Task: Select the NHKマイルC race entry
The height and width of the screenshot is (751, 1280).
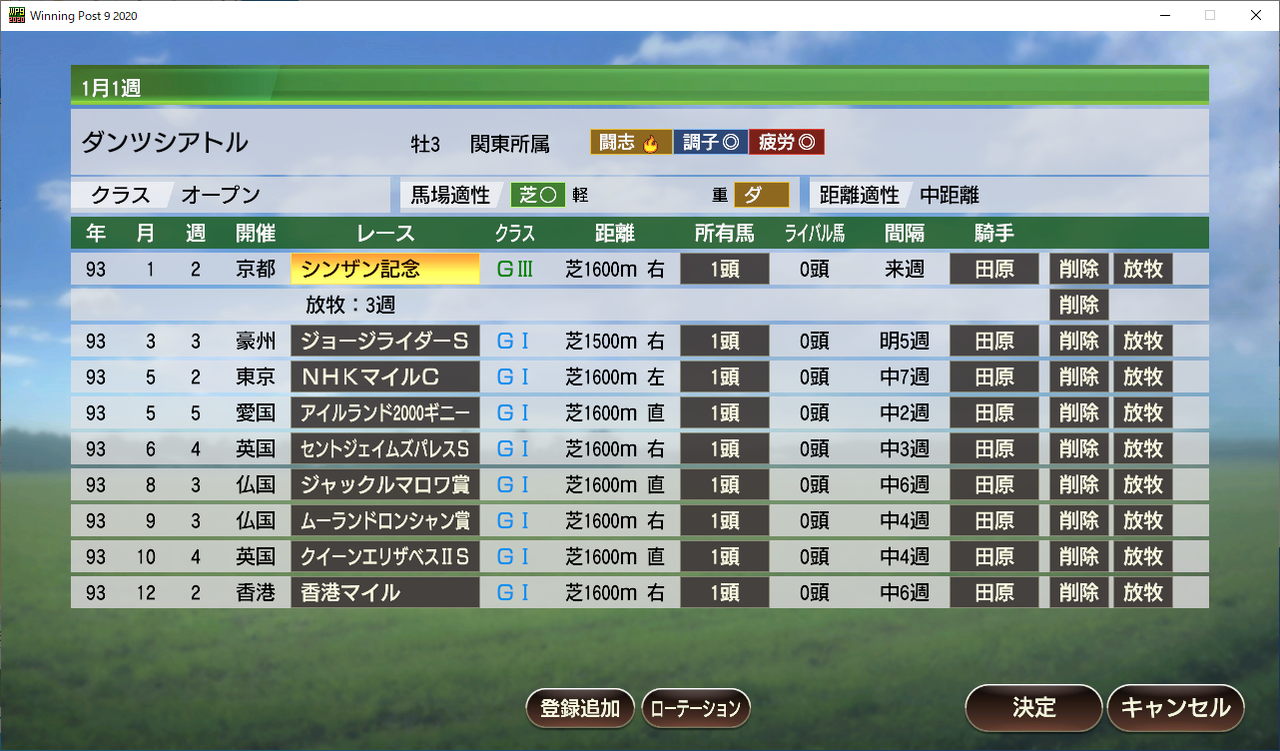Action: pos(385,377)
